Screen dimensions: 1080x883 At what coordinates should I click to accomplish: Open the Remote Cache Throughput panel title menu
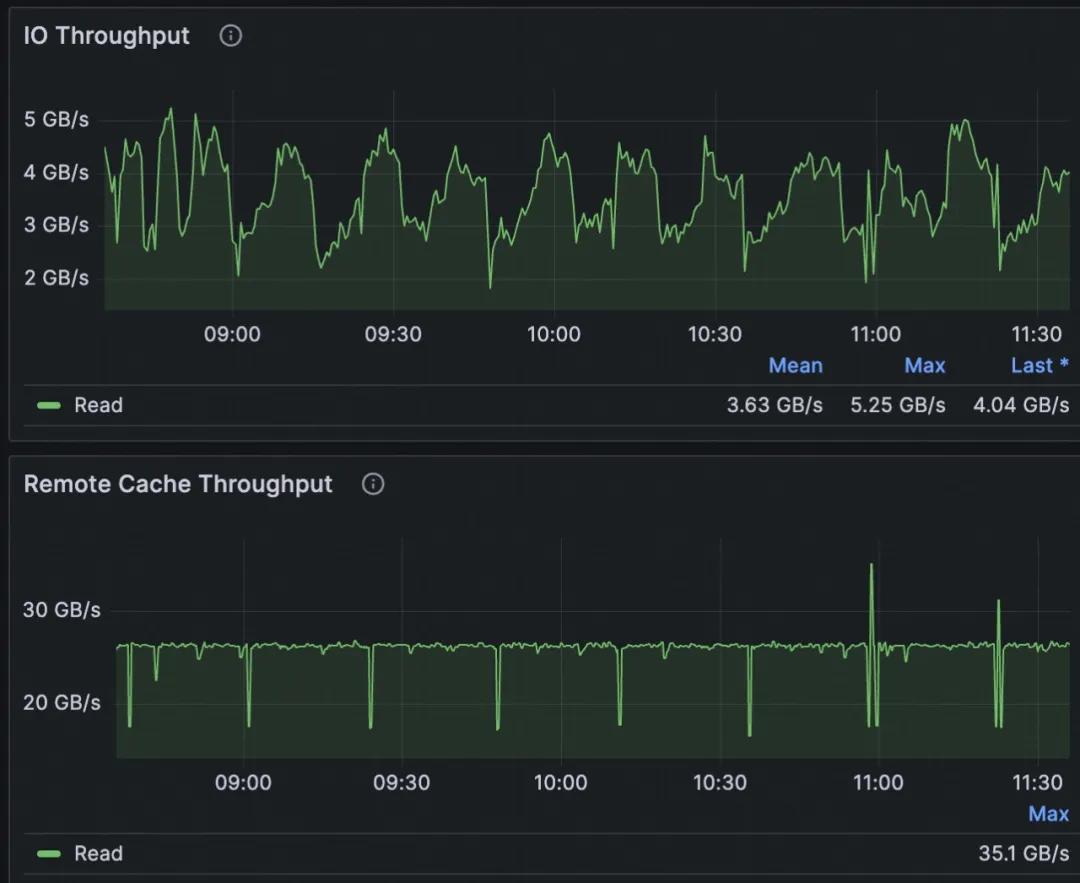click(177, 485)
